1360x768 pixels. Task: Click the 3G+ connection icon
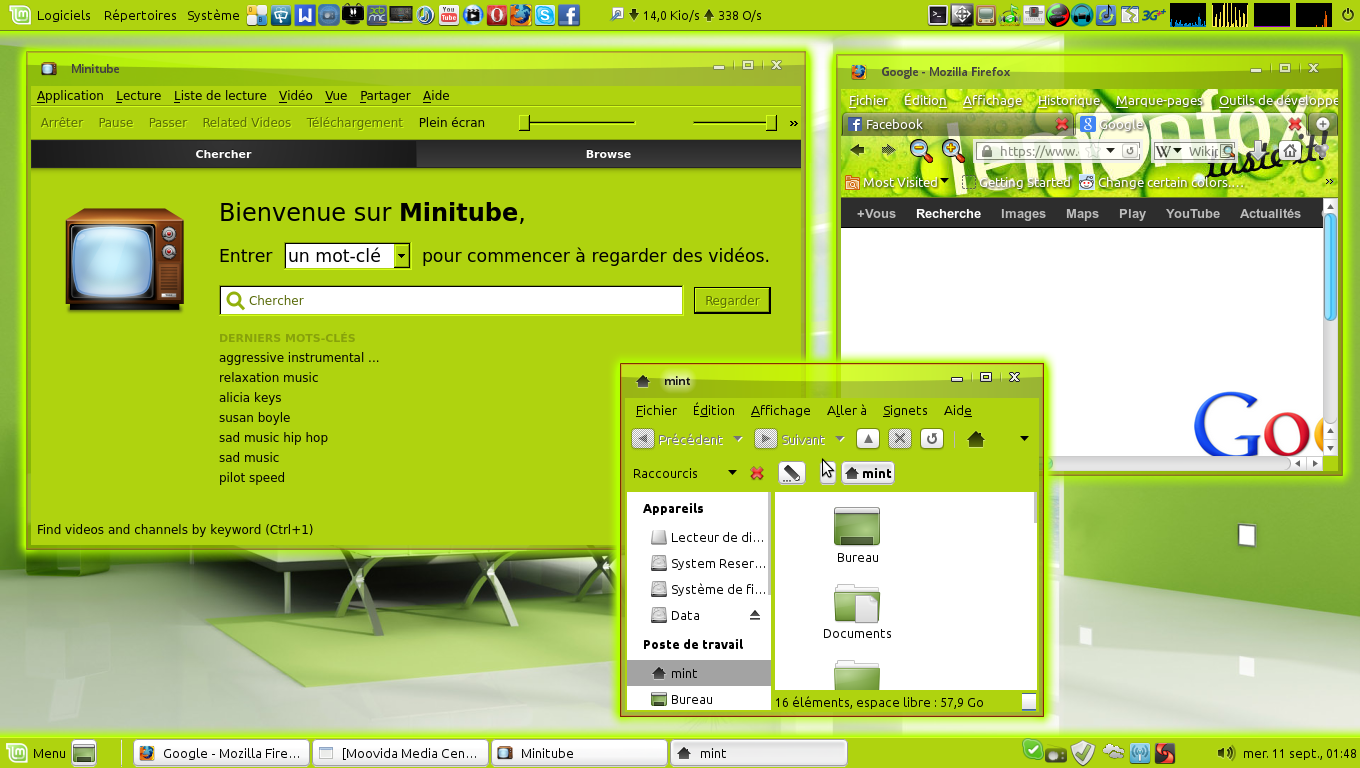pos(1154,15)
